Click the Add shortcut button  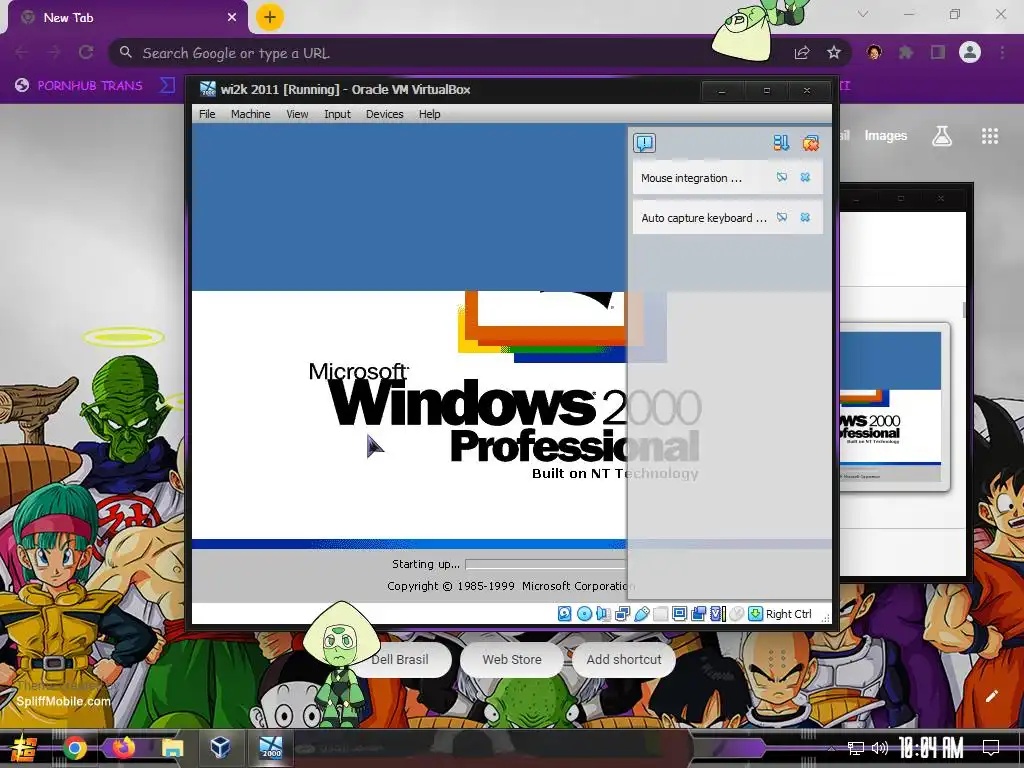point(624,660)
